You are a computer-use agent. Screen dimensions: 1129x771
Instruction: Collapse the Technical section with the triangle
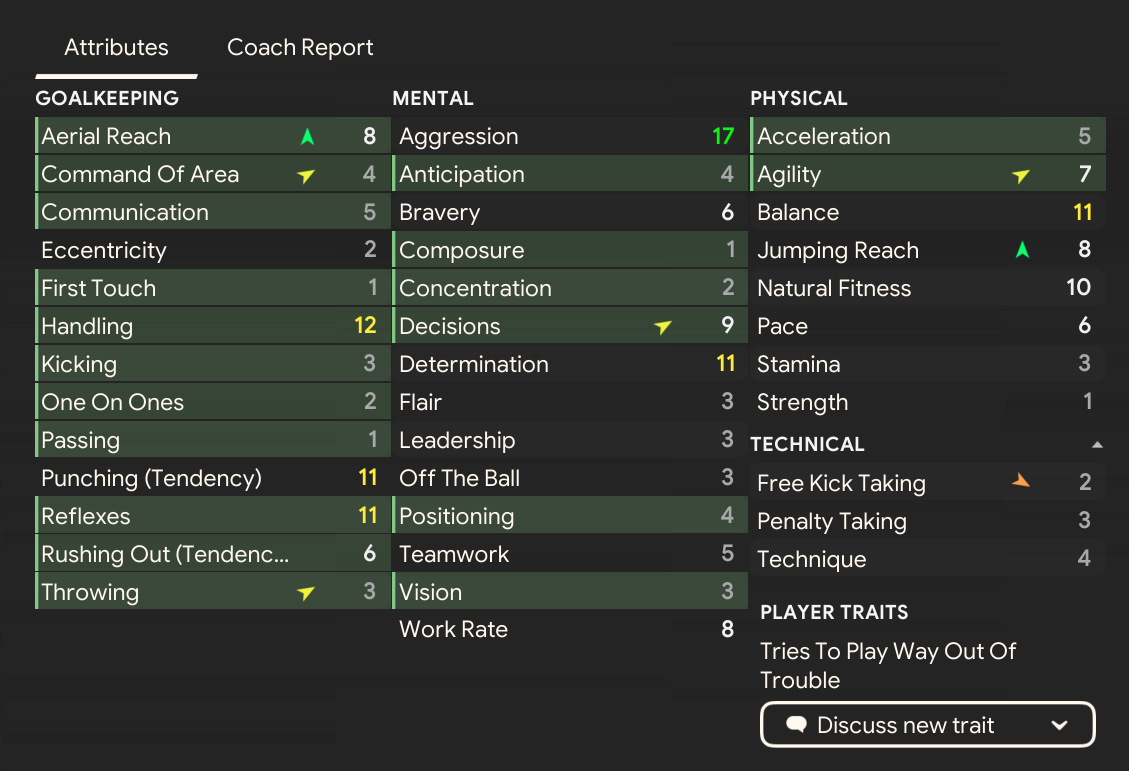pos(1097,444)
